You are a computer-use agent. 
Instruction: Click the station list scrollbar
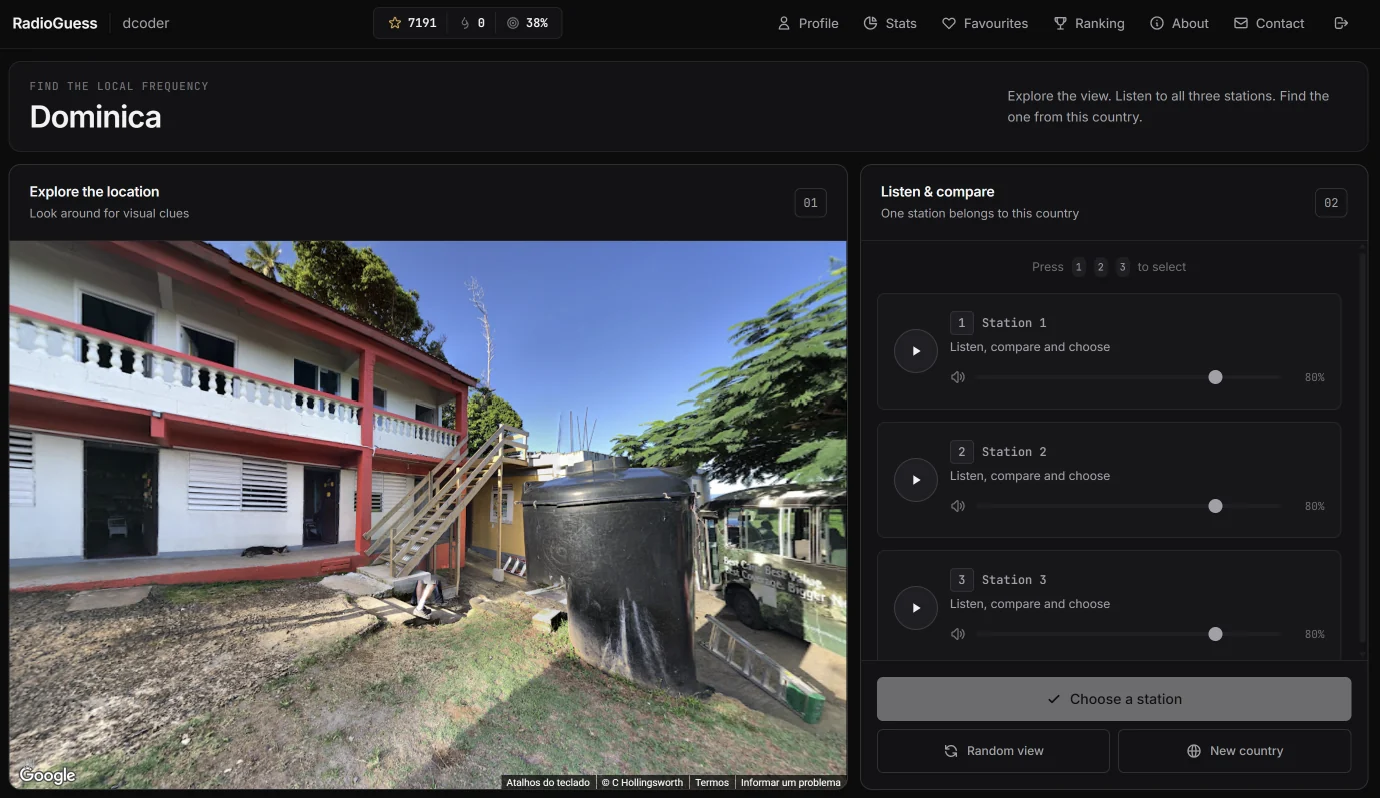click(1362, 449)
